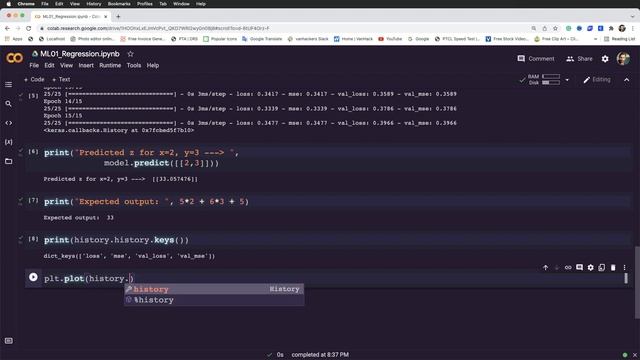Open the Chrome extensions puzzle icon

611,29
